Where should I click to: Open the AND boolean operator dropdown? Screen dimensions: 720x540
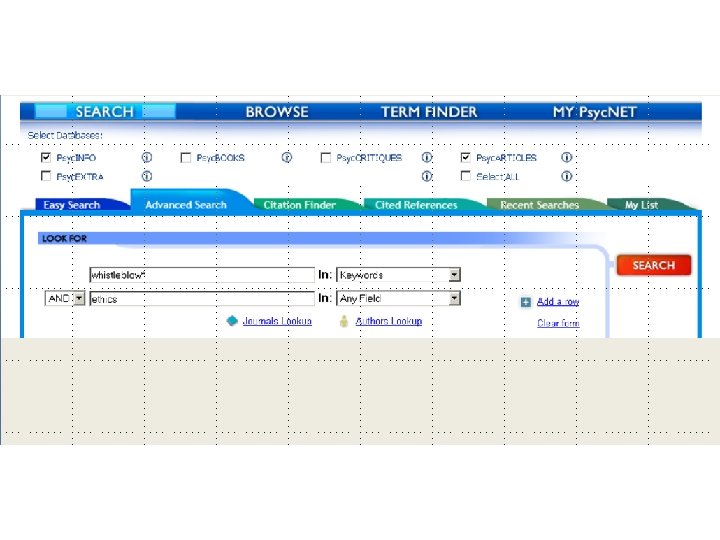click(x=65, y=298)
